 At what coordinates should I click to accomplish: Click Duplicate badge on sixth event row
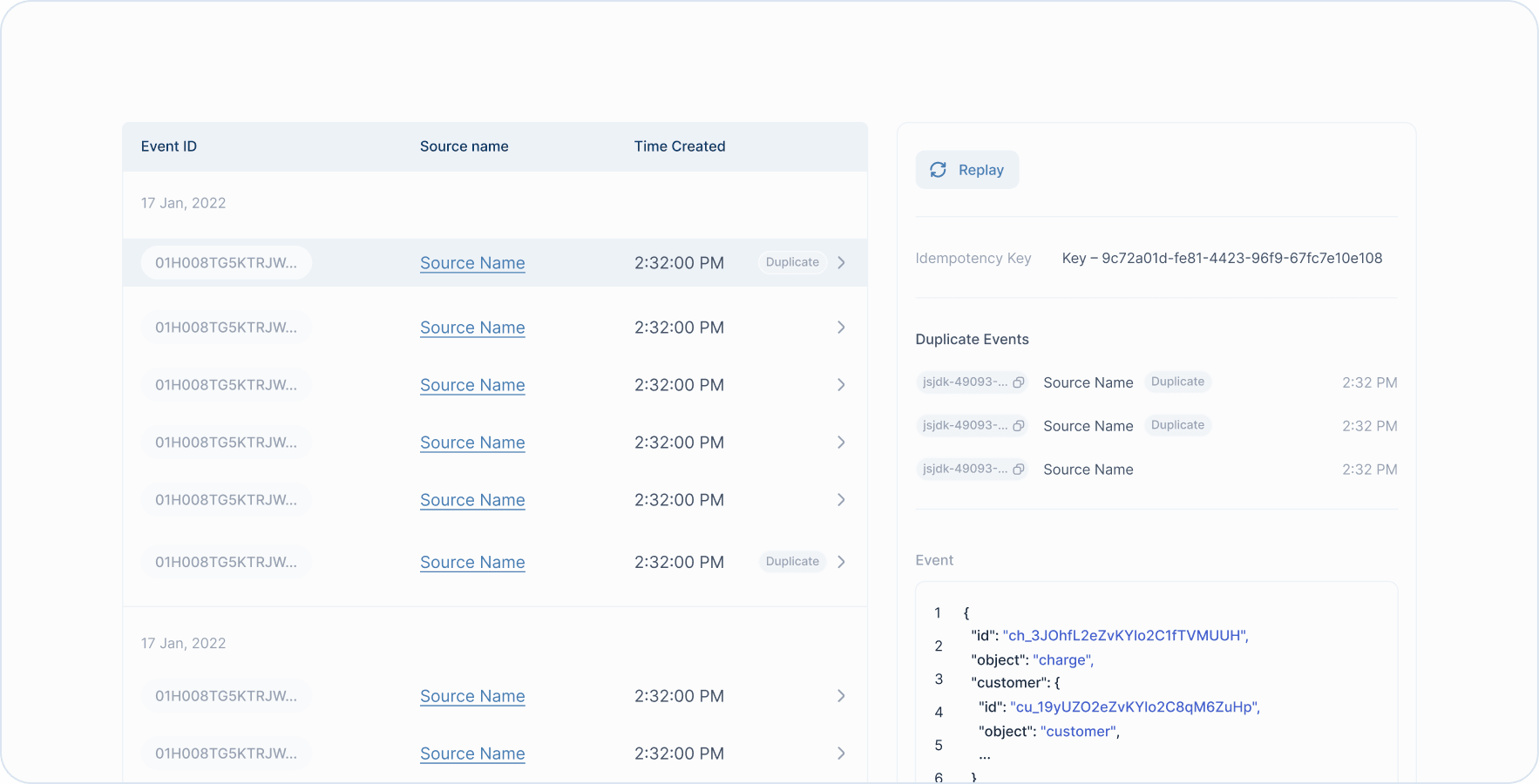pyautogui.click(x=792, y=562)
